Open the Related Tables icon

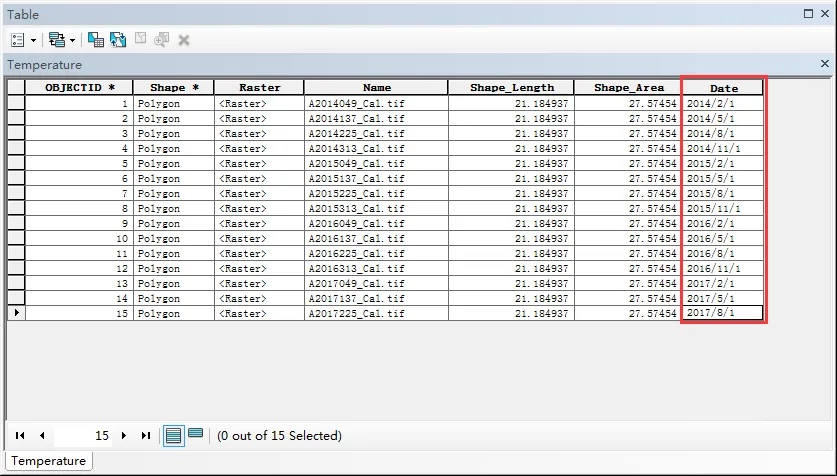[57, 40]
